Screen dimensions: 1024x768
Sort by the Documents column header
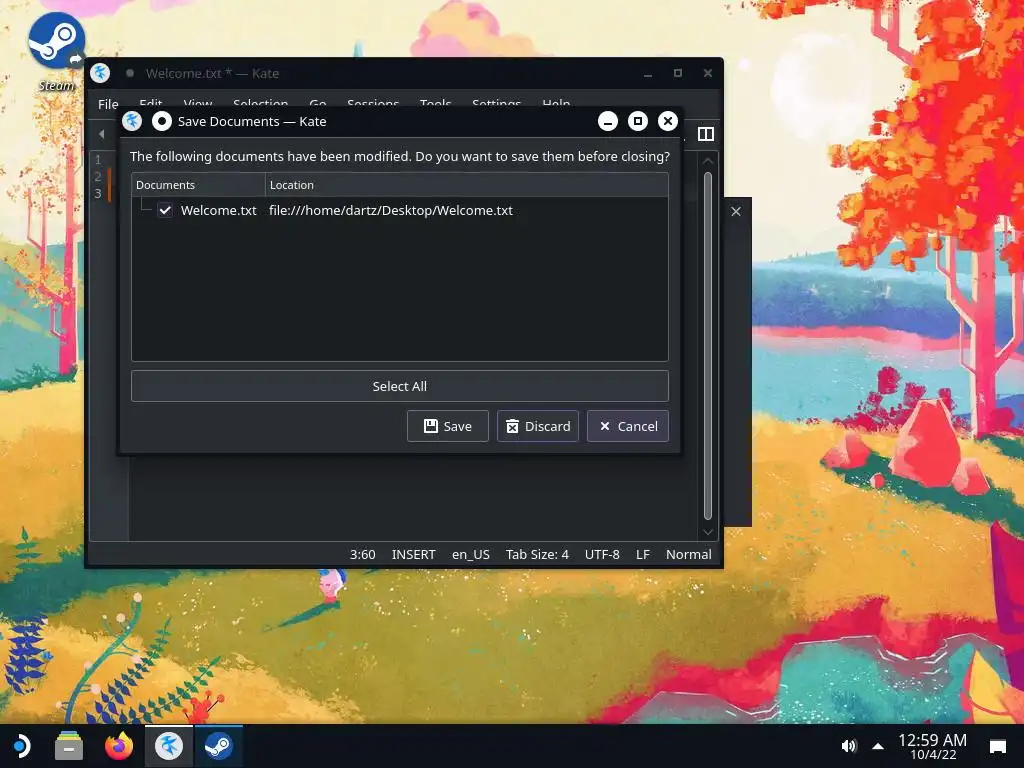pyautogui.click(x=199, y=185)
